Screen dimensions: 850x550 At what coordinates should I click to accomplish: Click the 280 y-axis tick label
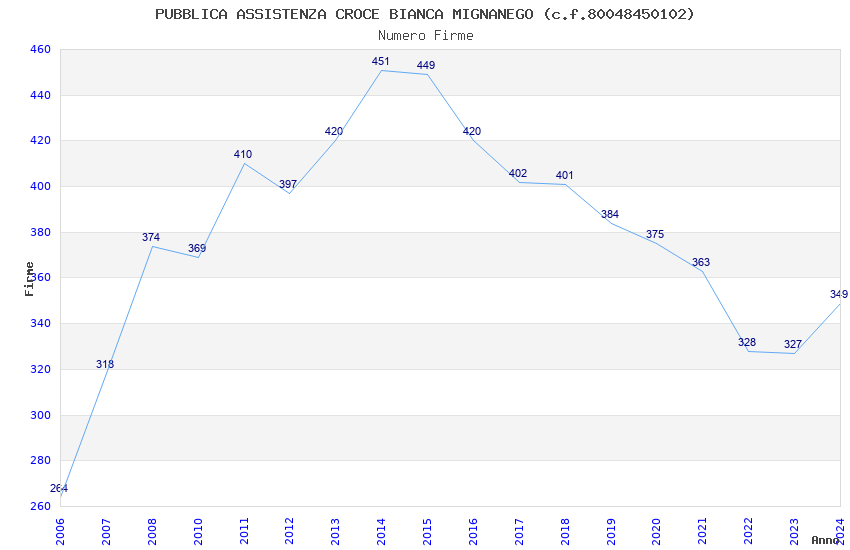click(40, 461)
